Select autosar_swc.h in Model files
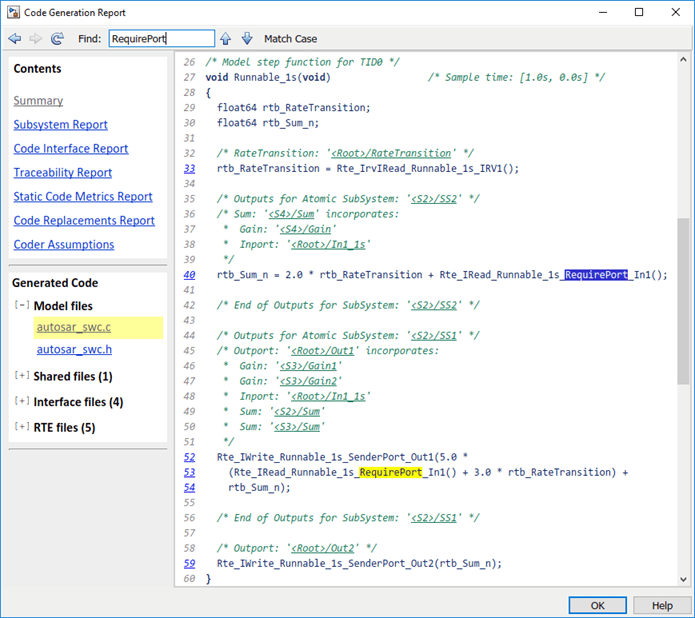The image size is (695, 618). 74,350
